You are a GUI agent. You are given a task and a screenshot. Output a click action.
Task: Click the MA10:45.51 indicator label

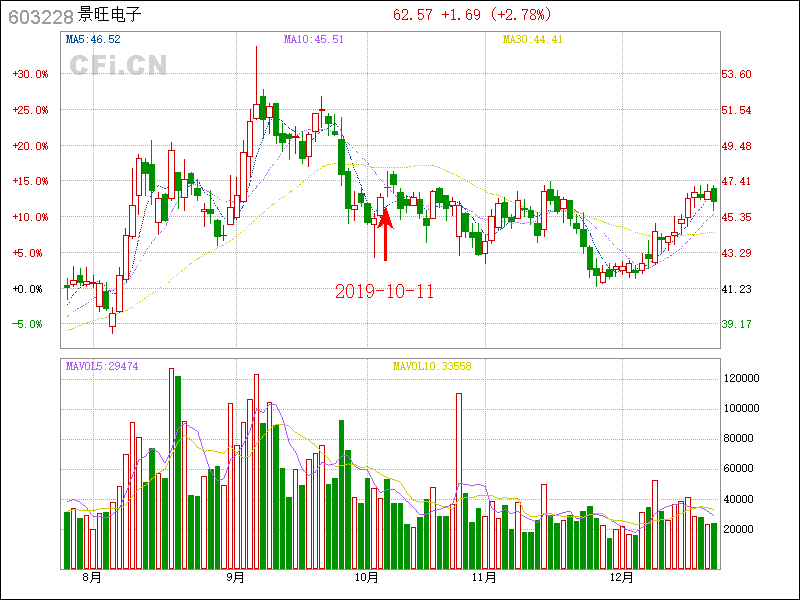point(314,39)
